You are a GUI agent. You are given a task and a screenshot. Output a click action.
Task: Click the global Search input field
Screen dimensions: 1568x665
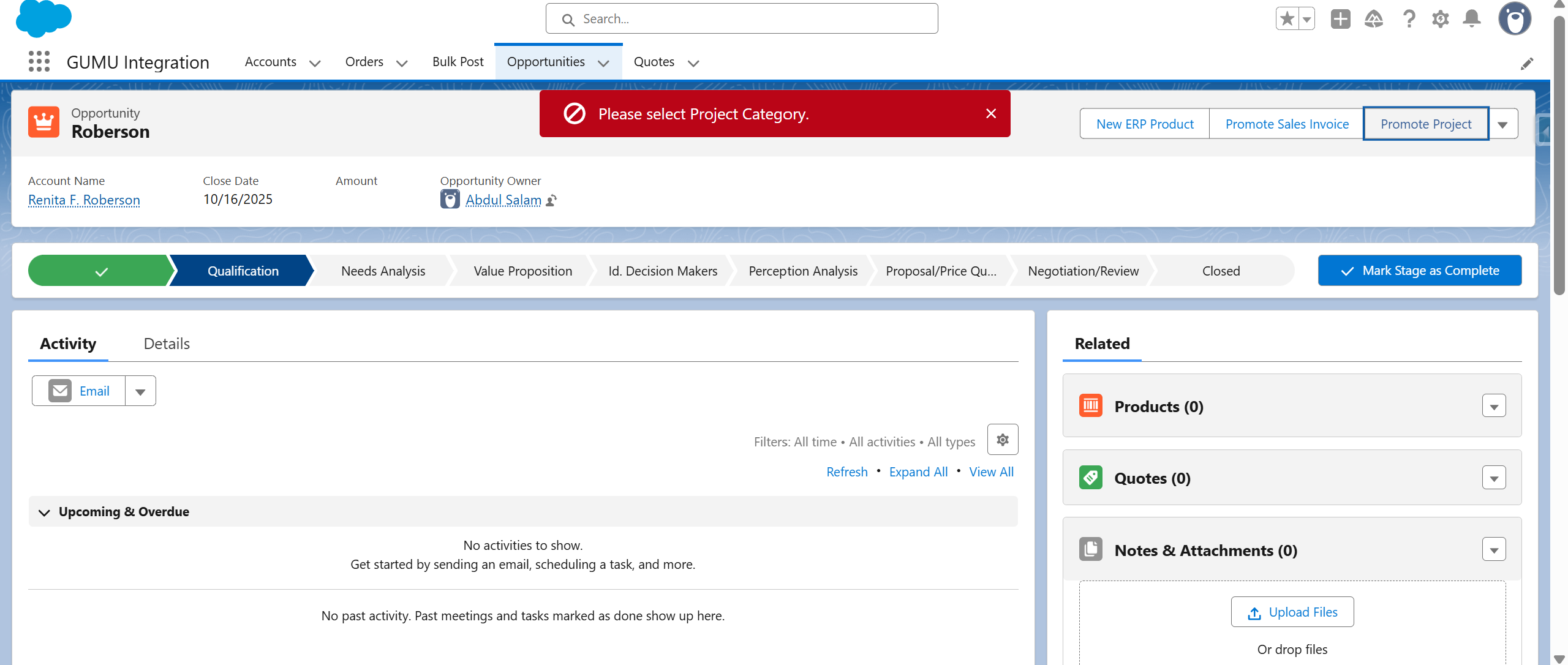point(741,19)
